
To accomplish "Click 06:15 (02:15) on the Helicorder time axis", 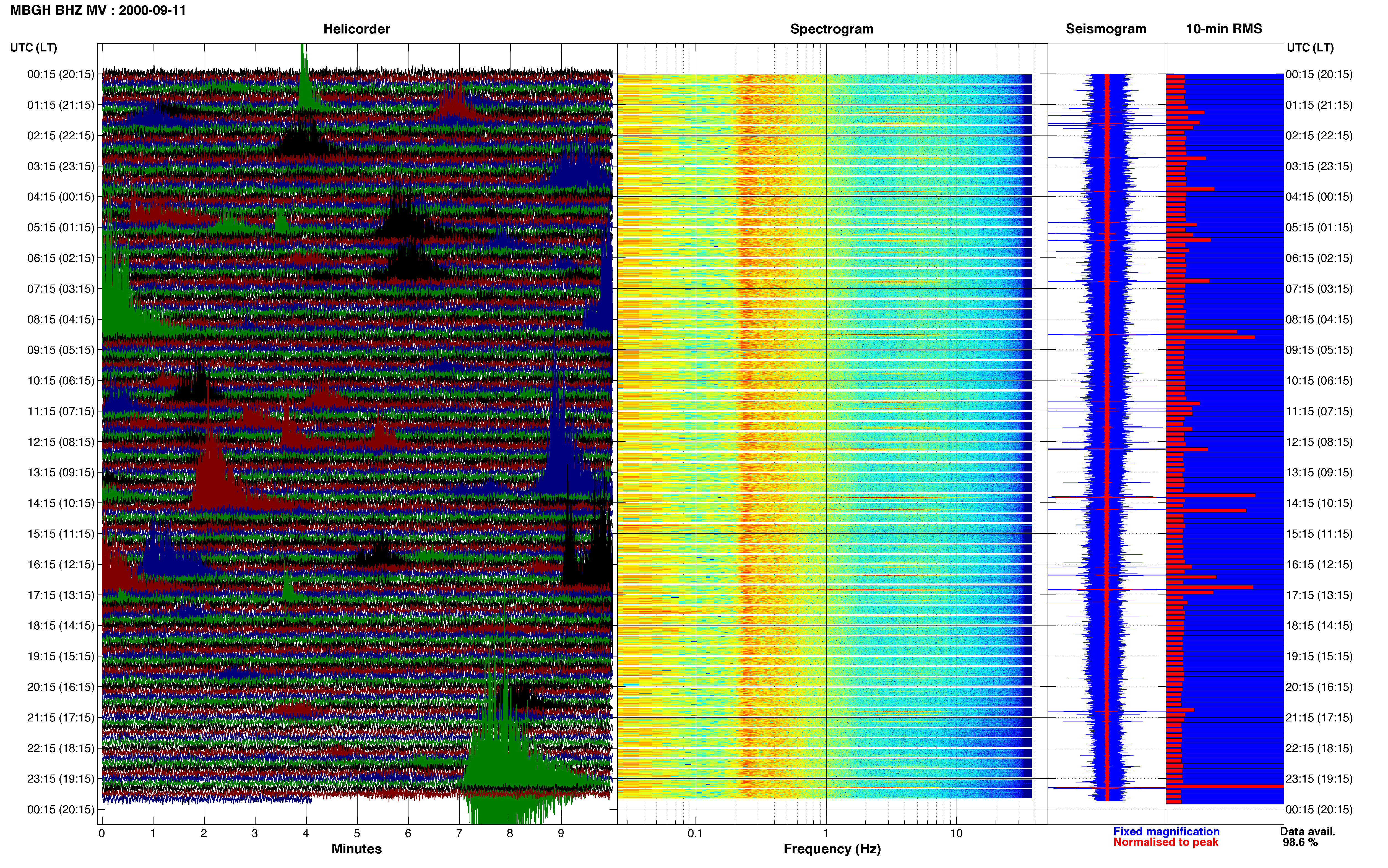I will [61, 258].
